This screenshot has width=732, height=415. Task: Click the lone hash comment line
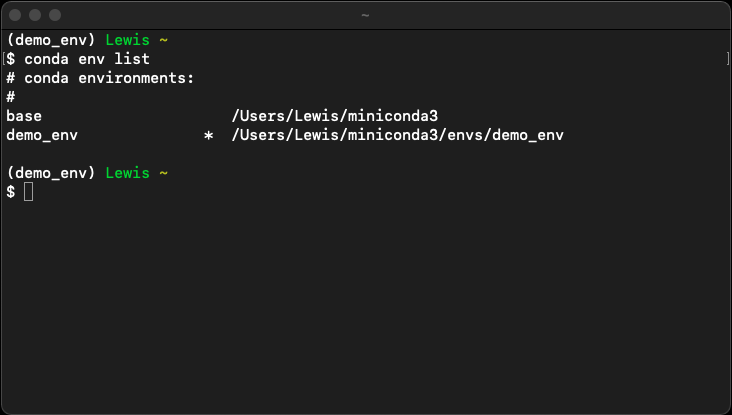[x=11, y=97]
